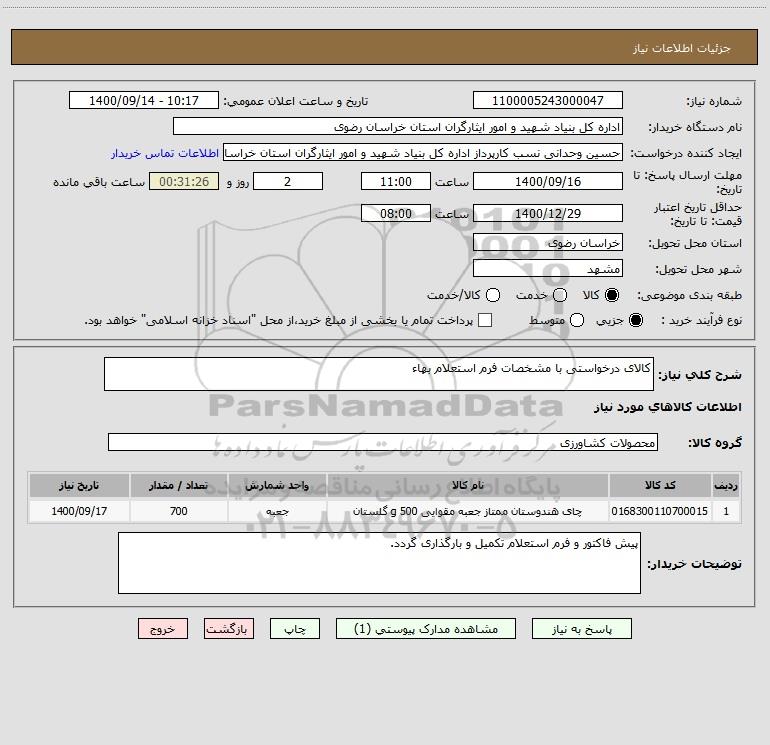This screenshot has width=770, height=745.
Task: Click the deadline time field 11:00
Action: pos(396,181)
